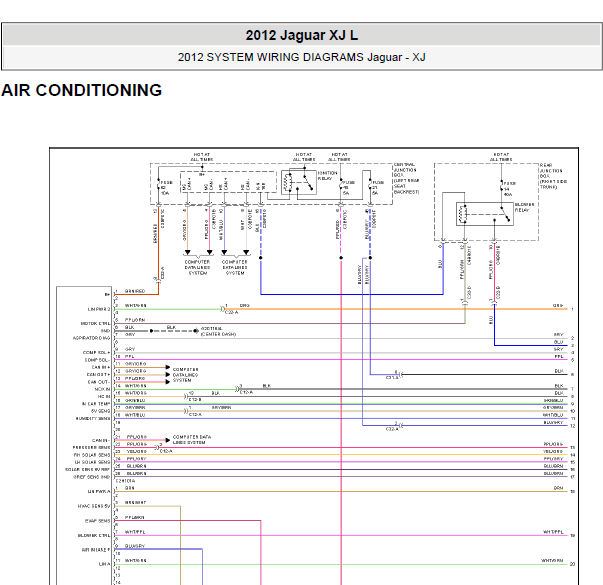Select the "(CENTER DASH)" ground location text
Screen dimensions: 603x585
tap(218, 334)
